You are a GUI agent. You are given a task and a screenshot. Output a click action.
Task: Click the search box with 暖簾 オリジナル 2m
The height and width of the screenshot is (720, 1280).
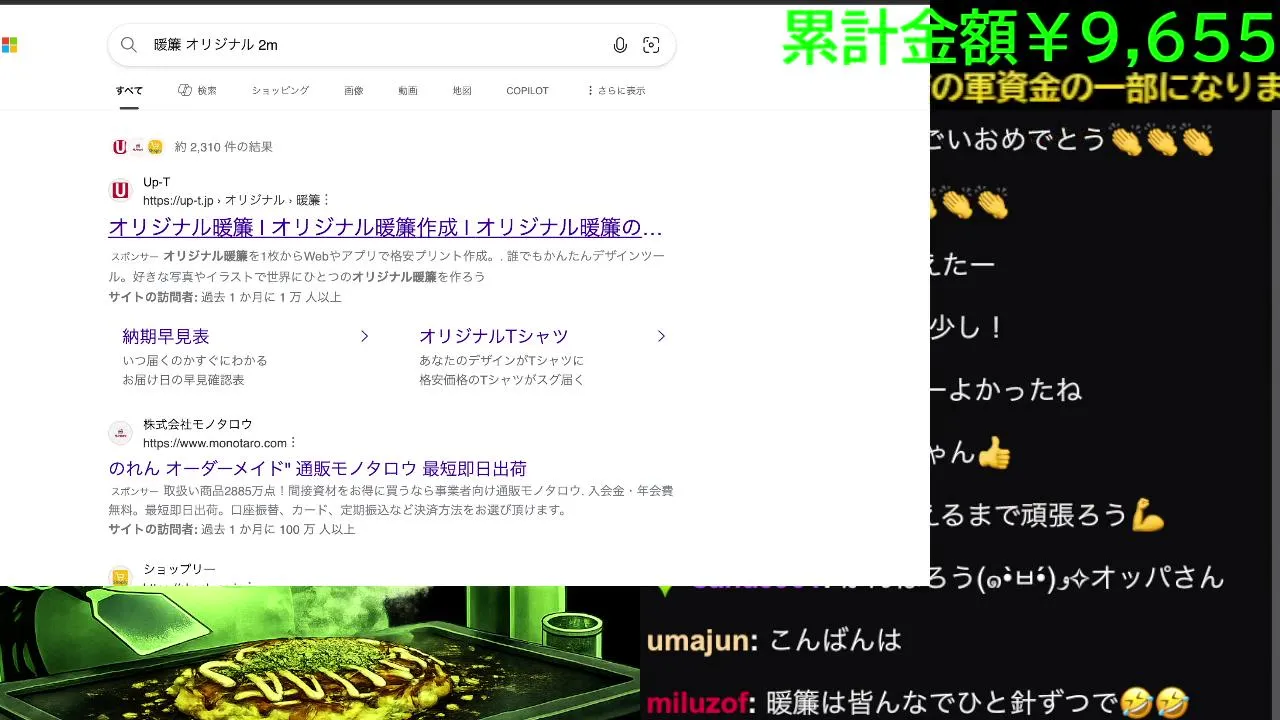coord(391,45)
